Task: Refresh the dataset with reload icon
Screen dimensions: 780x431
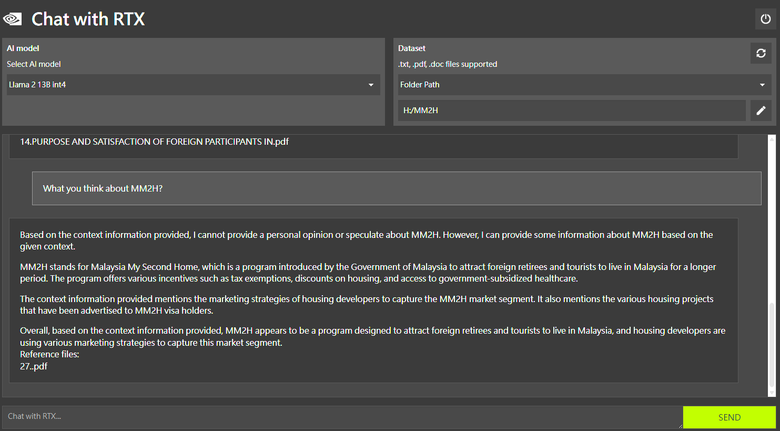Action: [x=761, y=53]
